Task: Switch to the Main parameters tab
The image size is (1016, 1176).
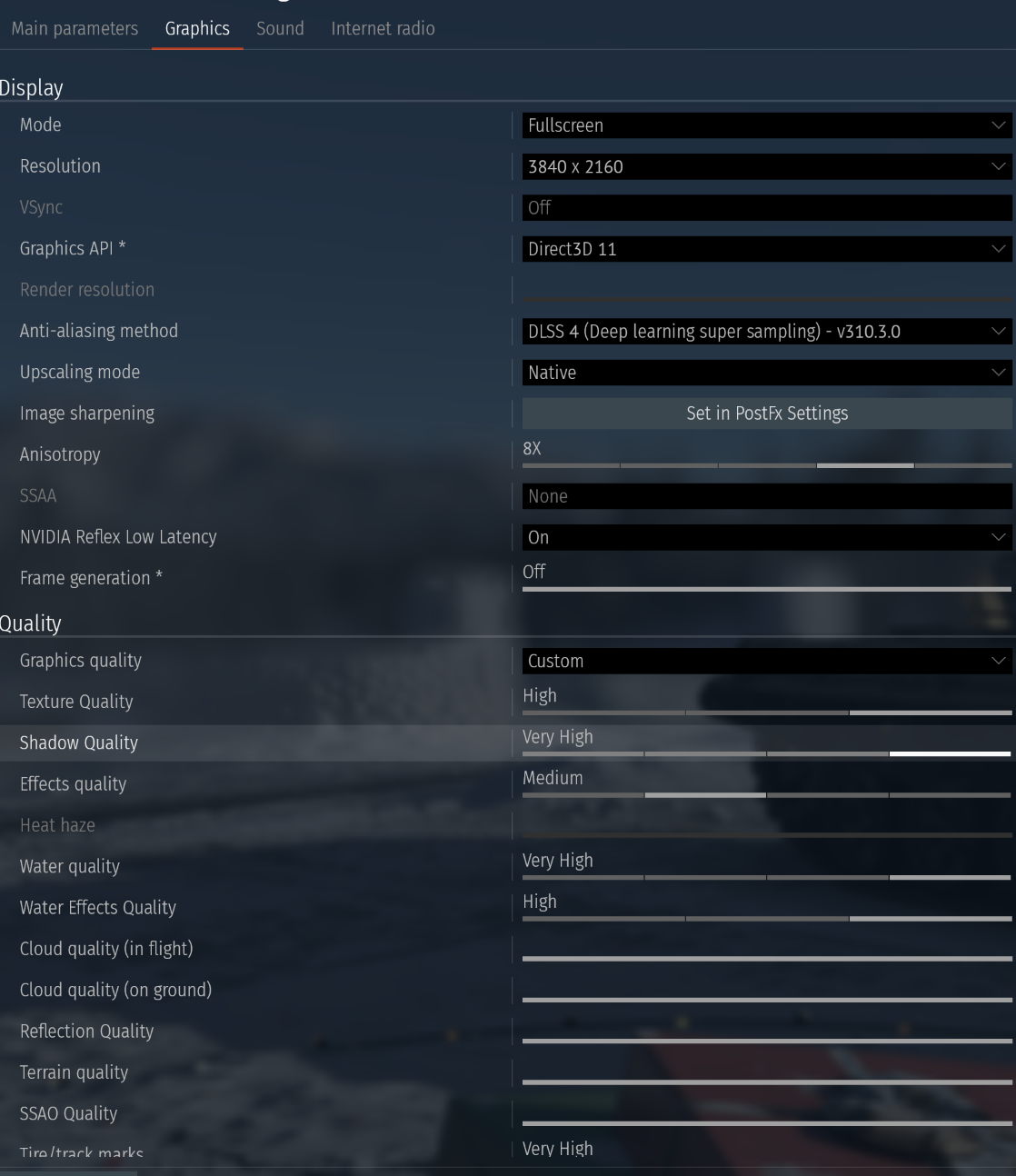Action: tap(75, 28)
